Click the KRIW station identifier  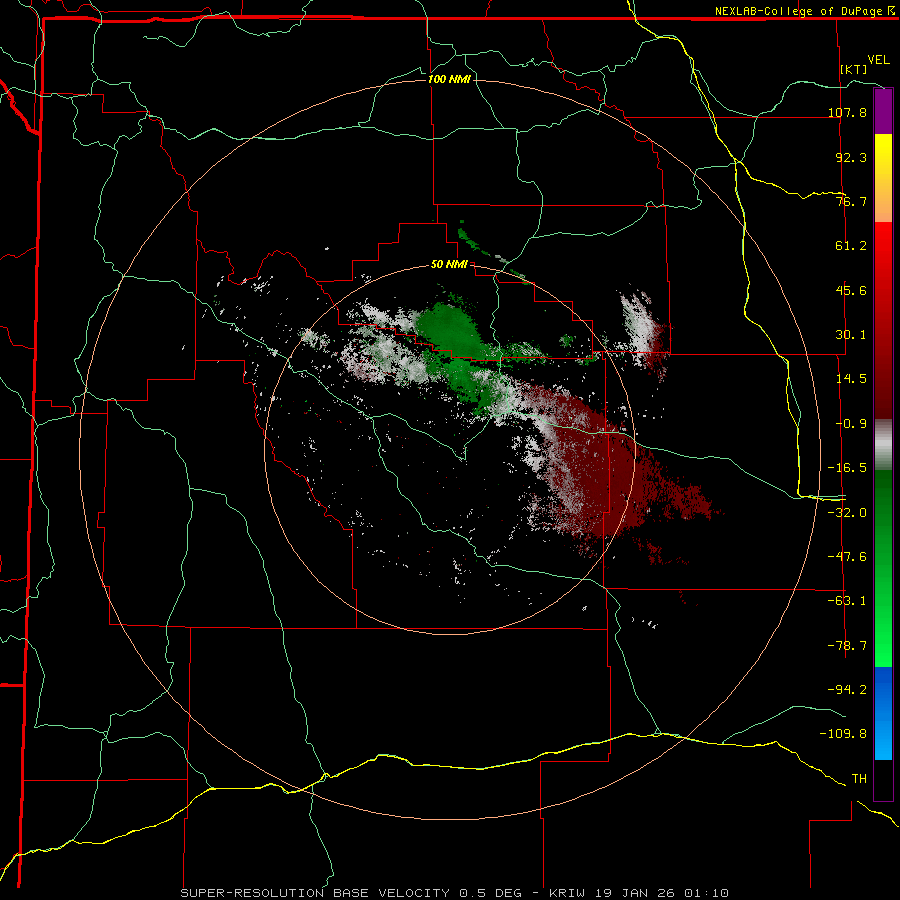[568, 893]
